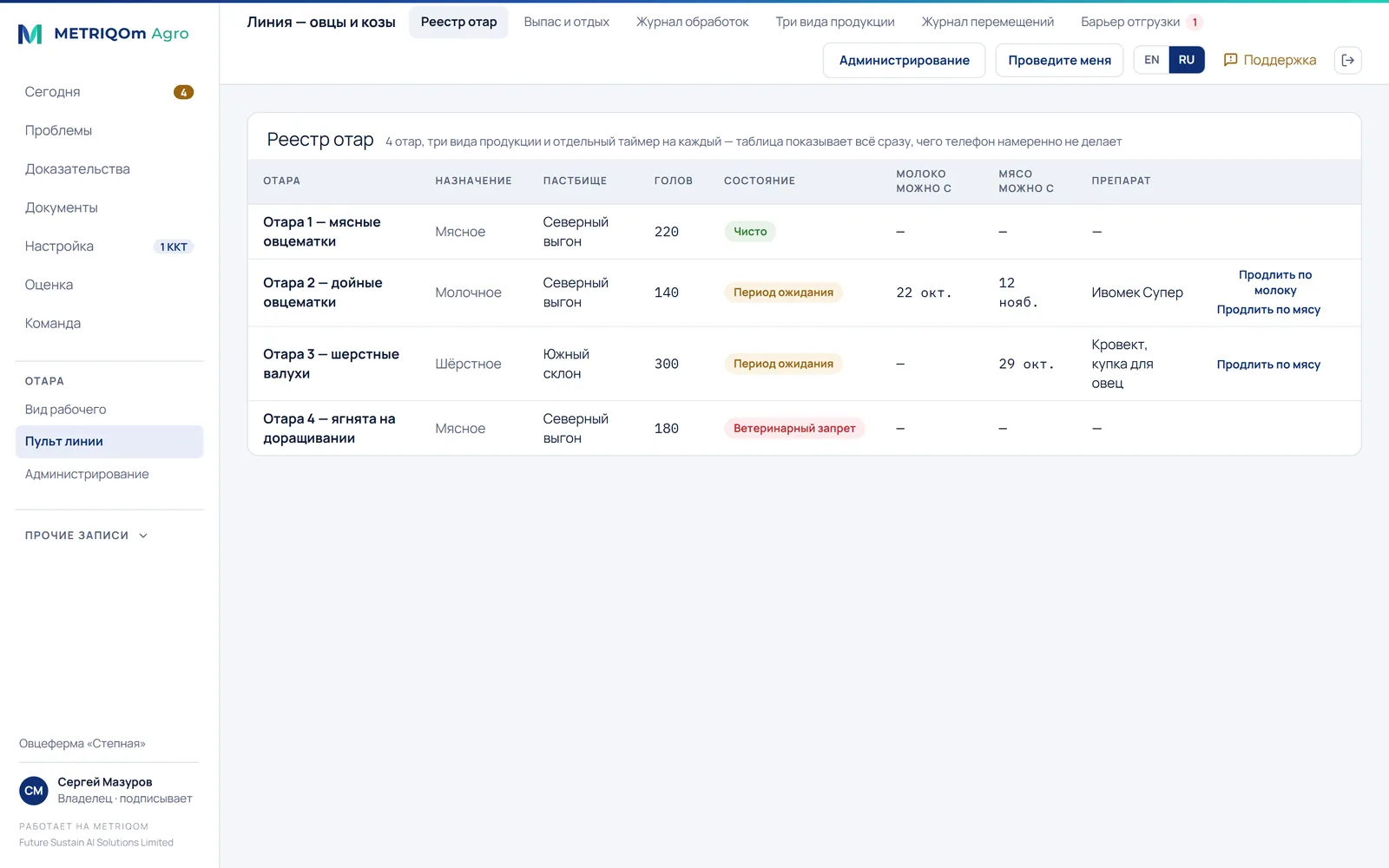This screenshot has height=868, width=1389.
Task: Click the Состояние column header
Action: coord(760,181)
